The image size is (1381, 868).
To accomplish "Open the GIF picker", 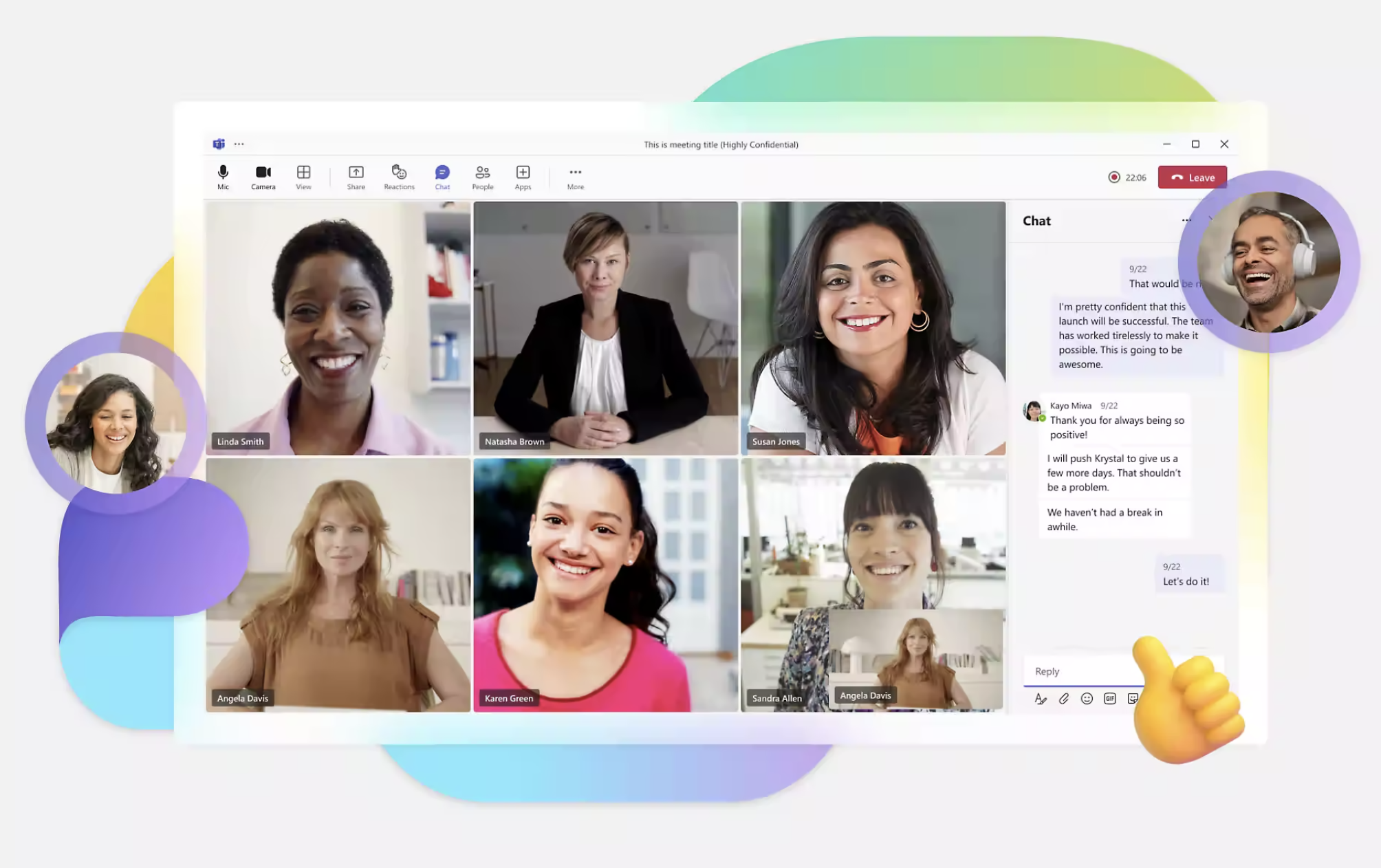I will [x=1109, y=699].
